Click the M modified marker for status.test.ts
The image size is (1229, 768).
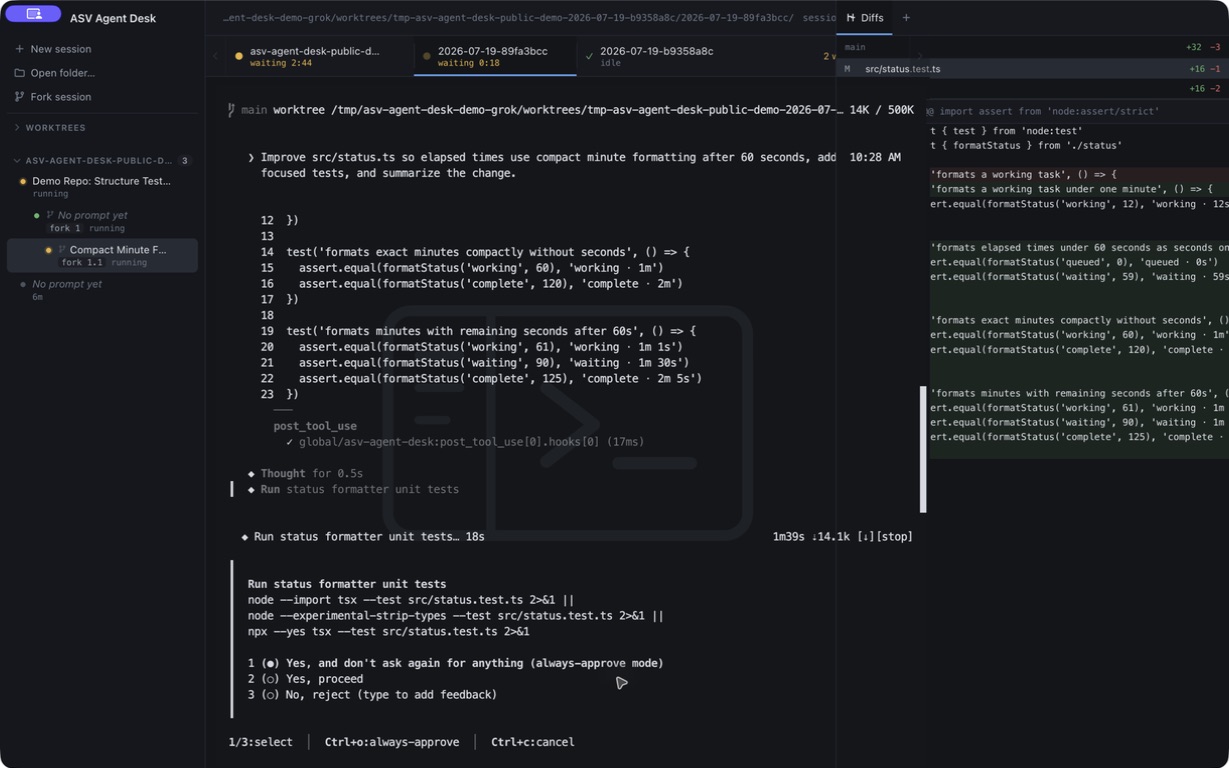[x=847, y=69]
